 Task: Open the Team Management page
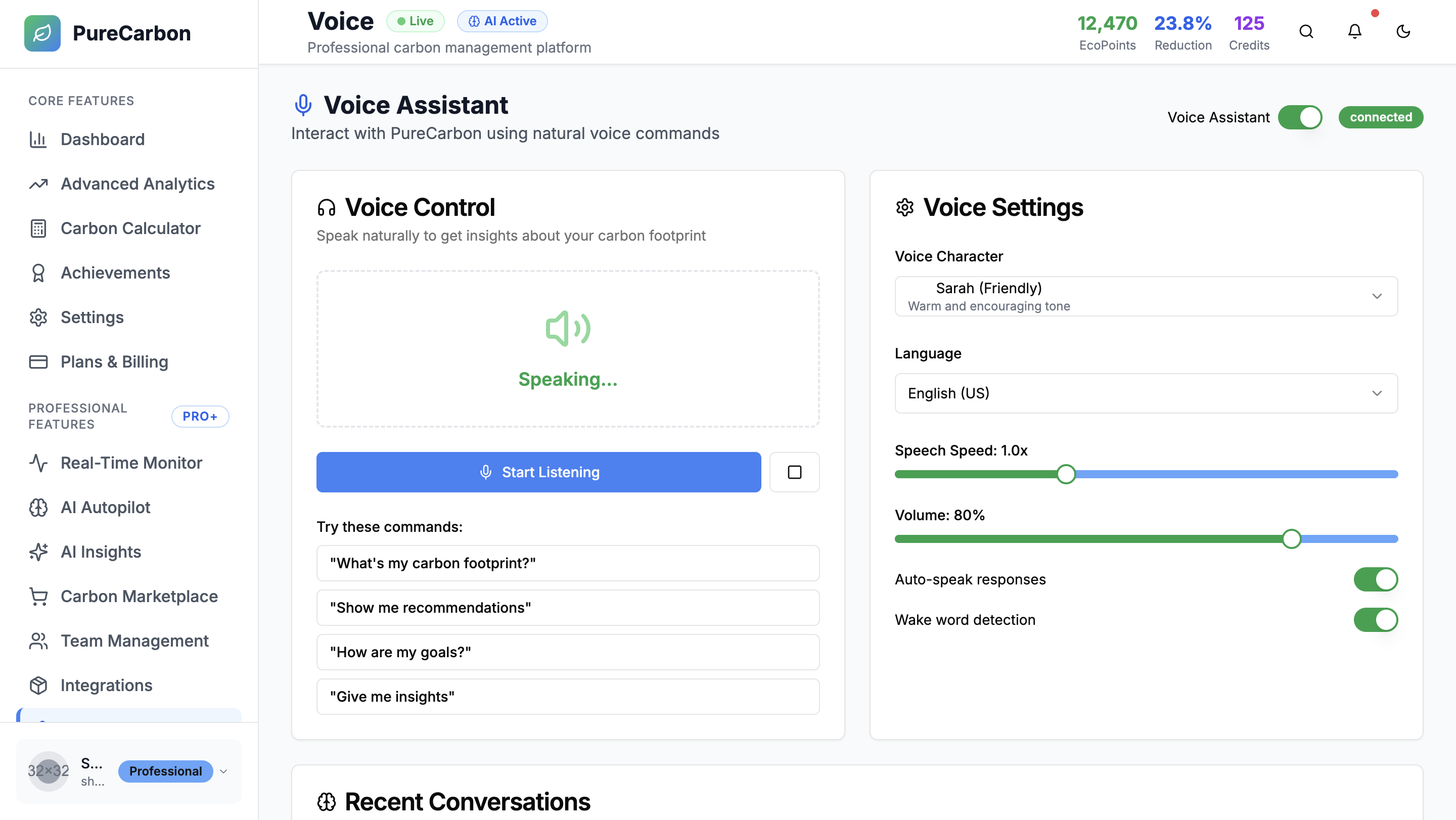click(x=134, y=641)
